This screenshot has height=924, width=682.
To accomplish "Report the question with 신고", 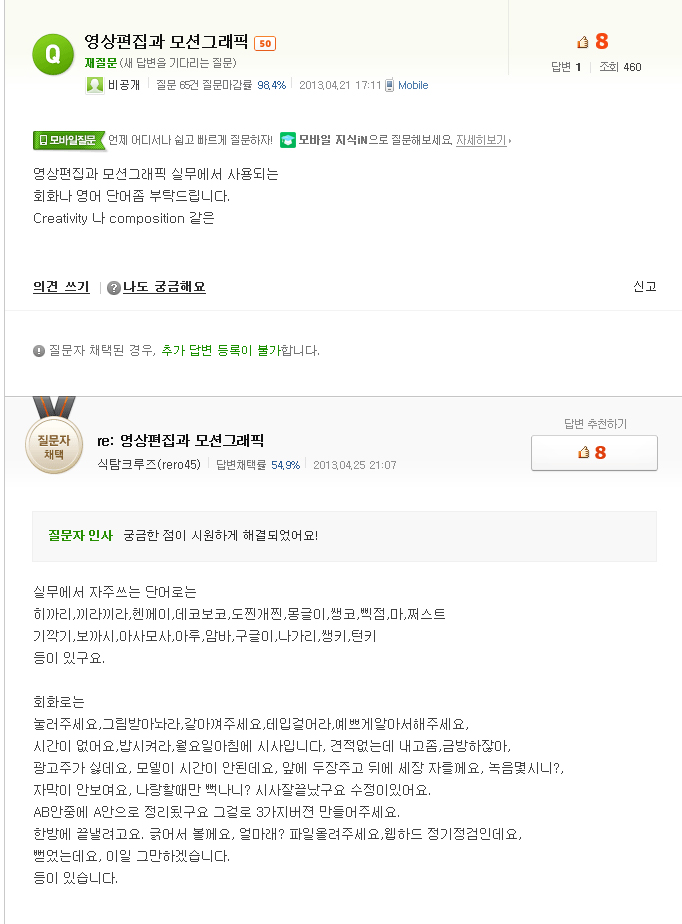I will pos(645,286).
